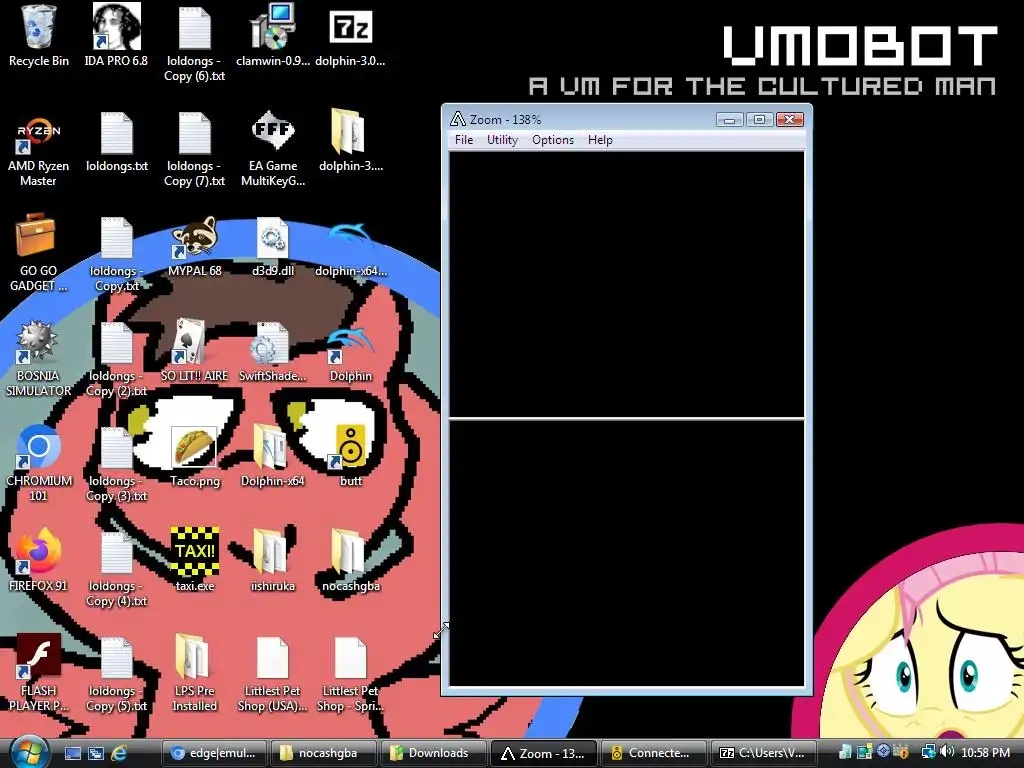Image resolution: width=1024 pixels, height=768 pixels.
Task: Select loldongs - Copy (3).txt file
Action: pyautogui.click(x=116, y=464)
